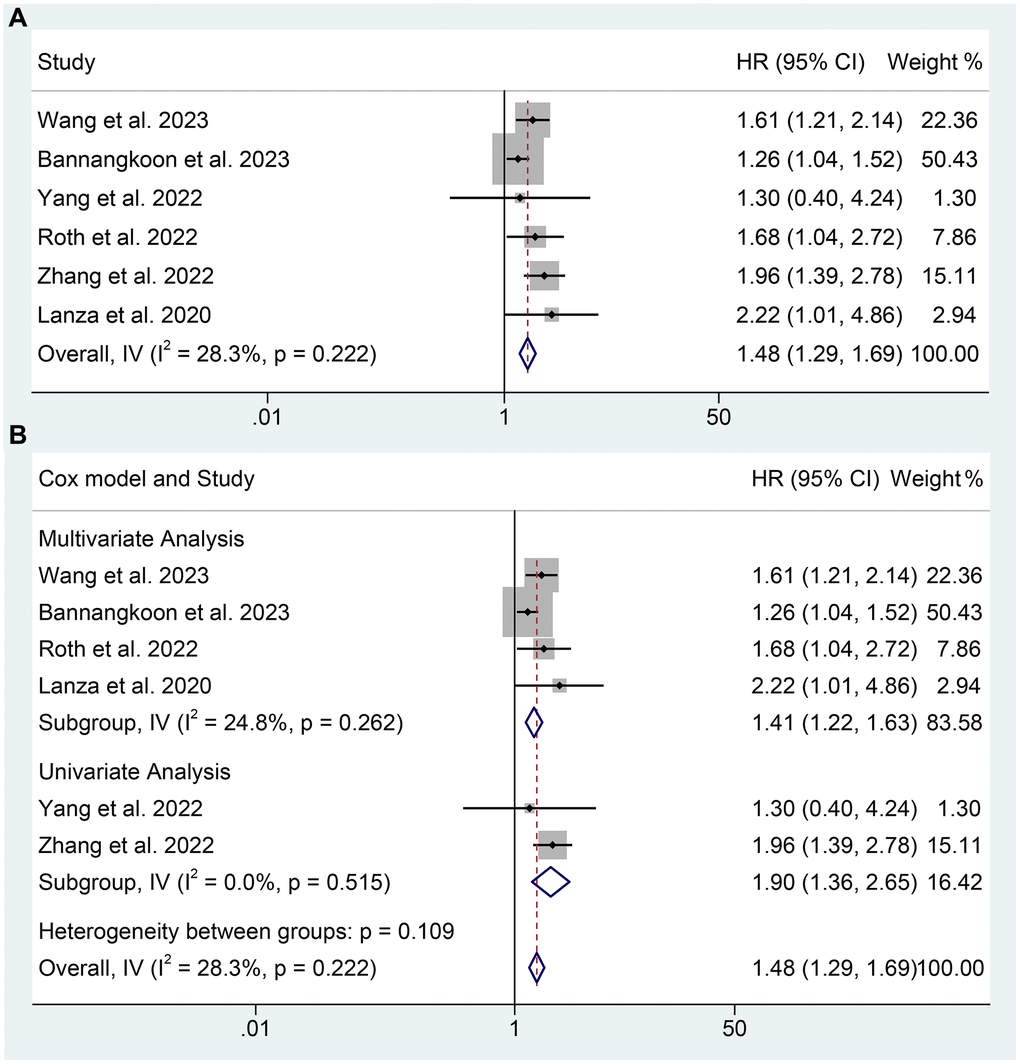Viewport: 1020px width, 1064px height.
Task: Click the Univariate subgroup diamond in panel B
Action: tap(550, 882)
